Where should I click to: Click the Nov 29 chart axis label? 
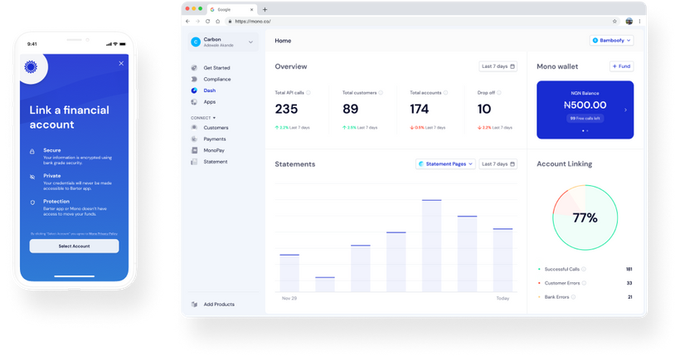point(289,298)
